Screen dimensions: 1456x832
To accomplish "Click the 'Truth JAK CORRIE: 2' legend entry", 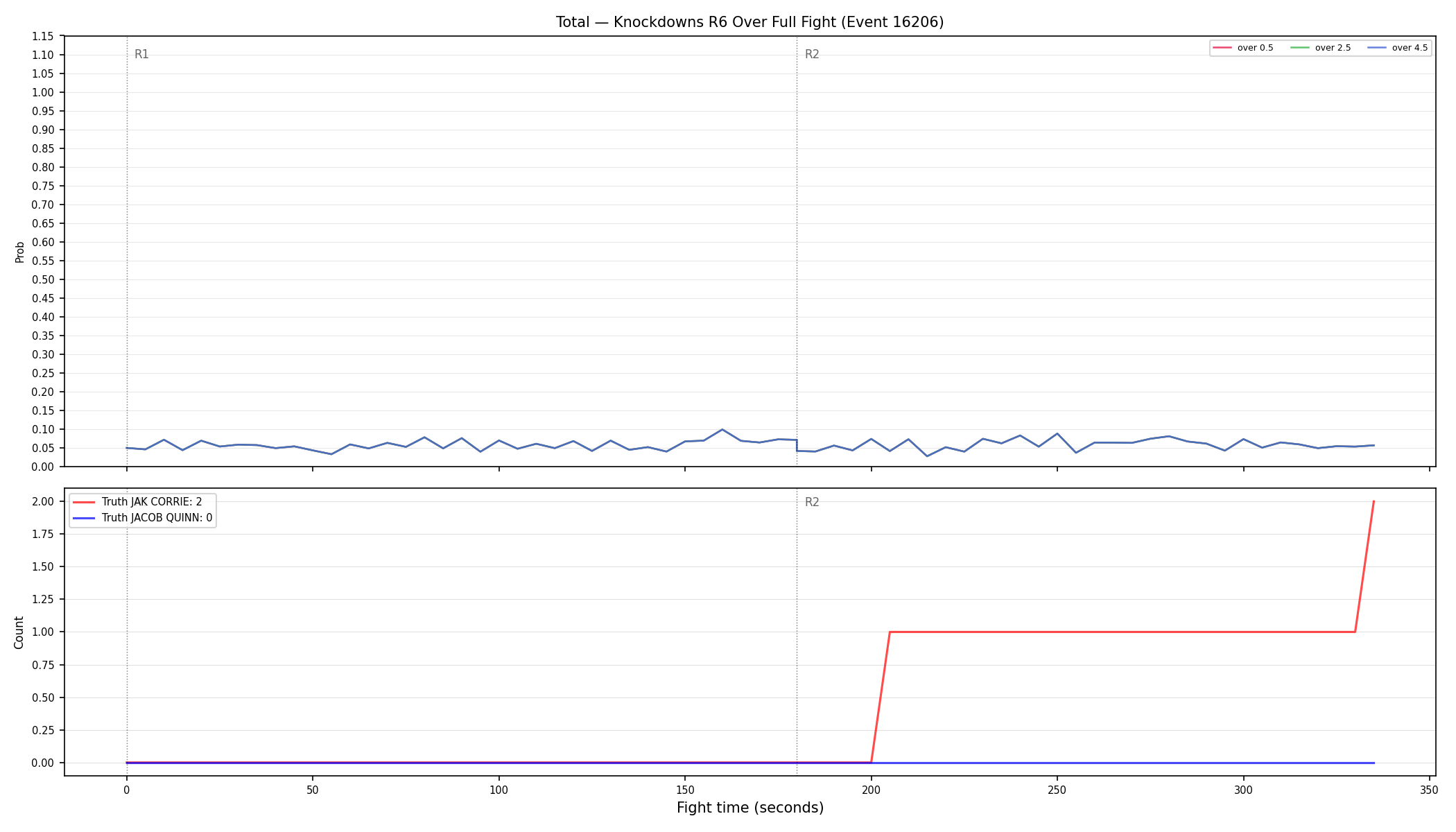I will [137, 502].
